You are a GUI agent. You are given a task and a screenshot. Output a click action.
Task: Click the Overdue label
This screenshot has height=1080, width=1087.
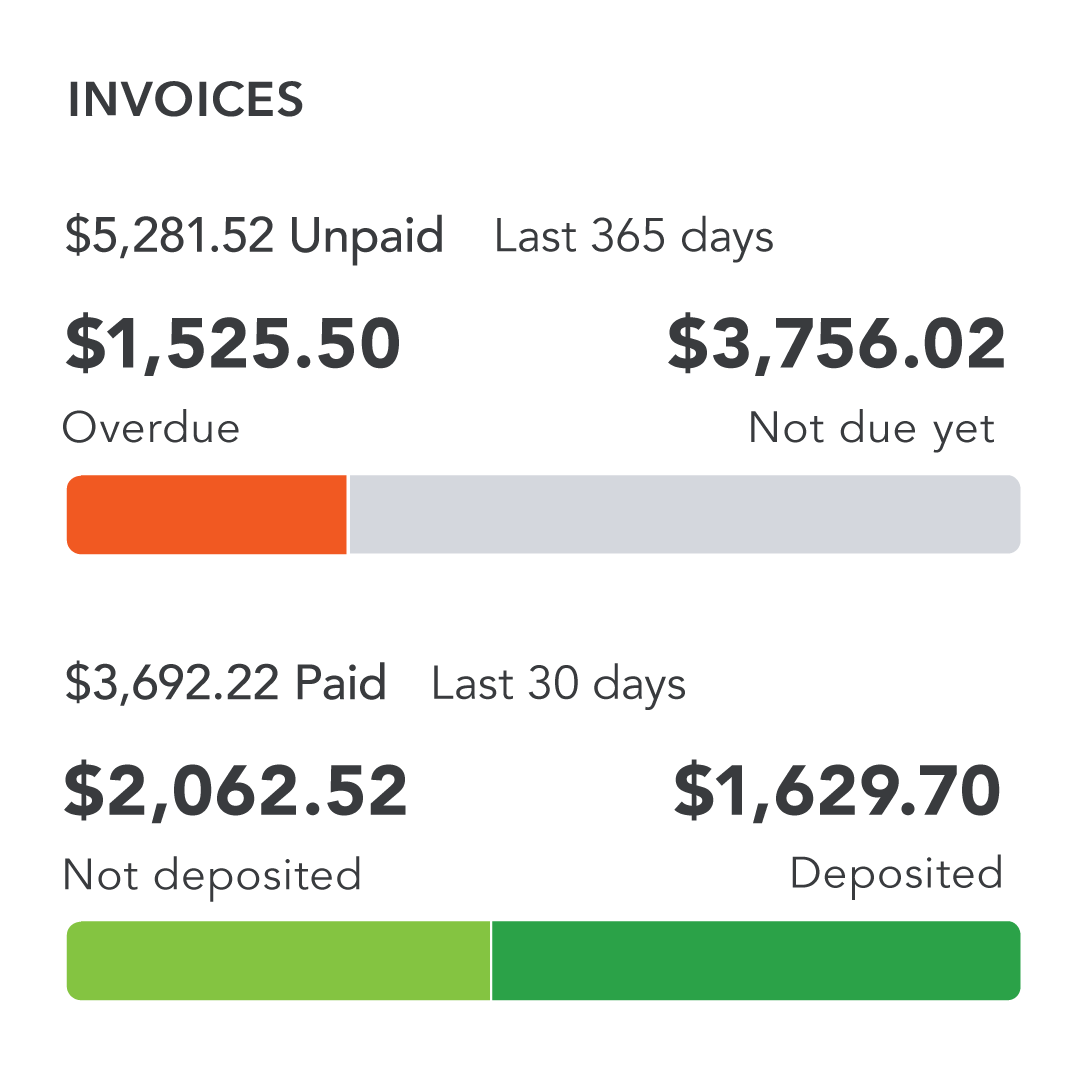point(151,428)
